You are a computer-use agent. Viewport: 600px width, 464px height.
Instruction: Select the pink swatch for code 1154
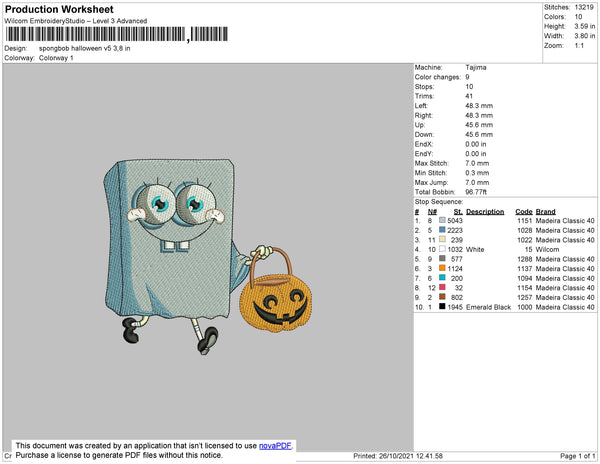[x=442, y=287]
